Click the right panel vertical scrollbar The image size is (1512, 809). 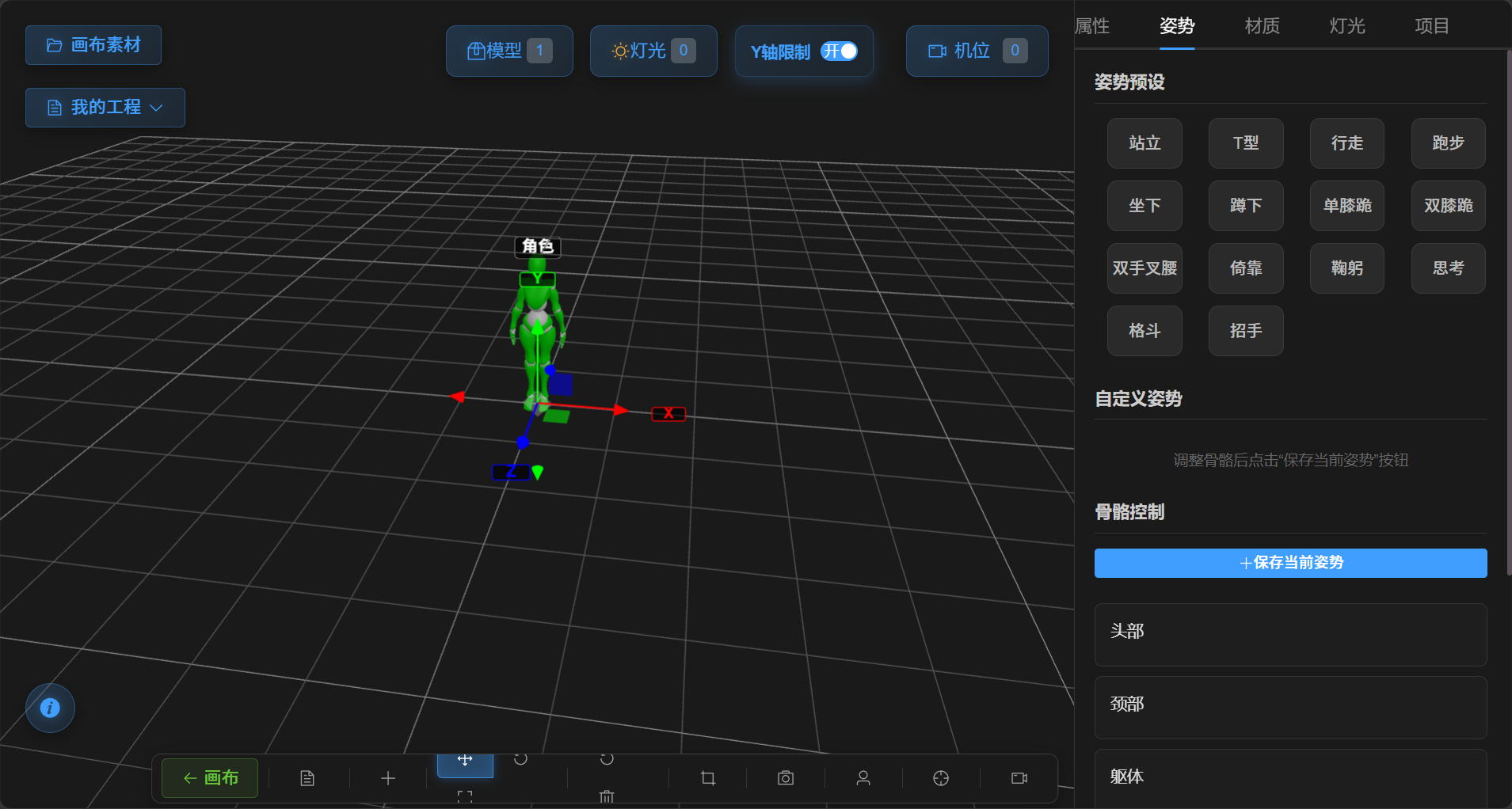[x=1508, y=313]
